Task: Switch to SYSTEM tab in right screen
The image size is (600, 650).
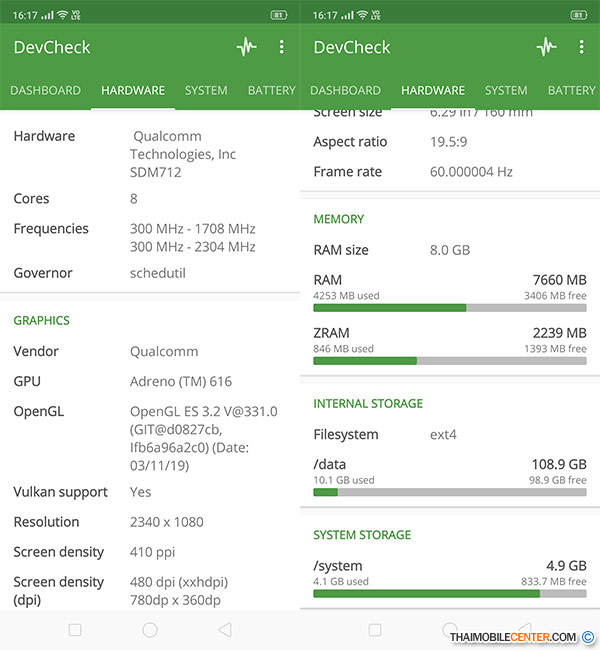Action: pos(506,90)
